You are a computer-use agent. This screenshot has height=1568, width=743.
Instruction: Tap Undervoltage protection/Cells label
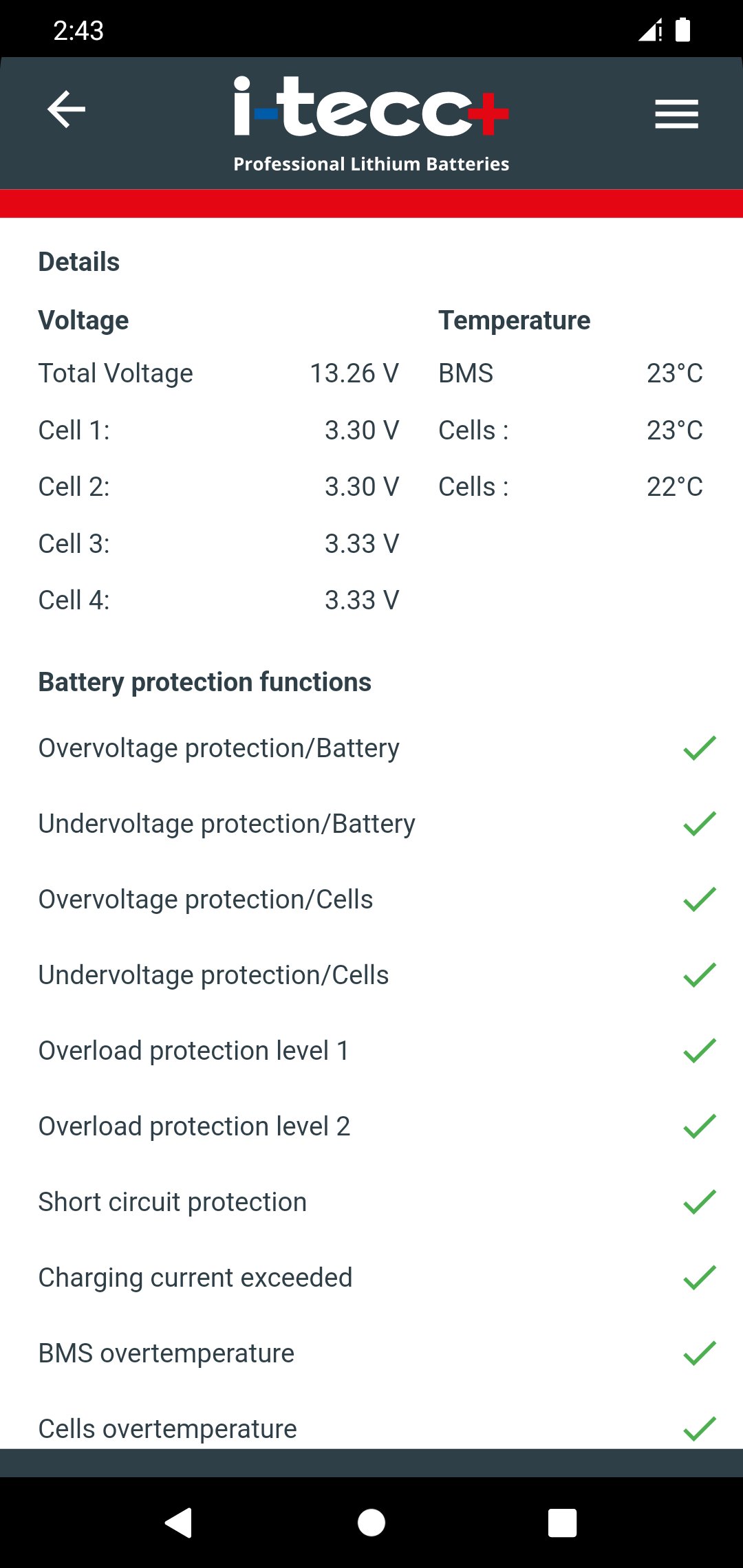(213, 975)
